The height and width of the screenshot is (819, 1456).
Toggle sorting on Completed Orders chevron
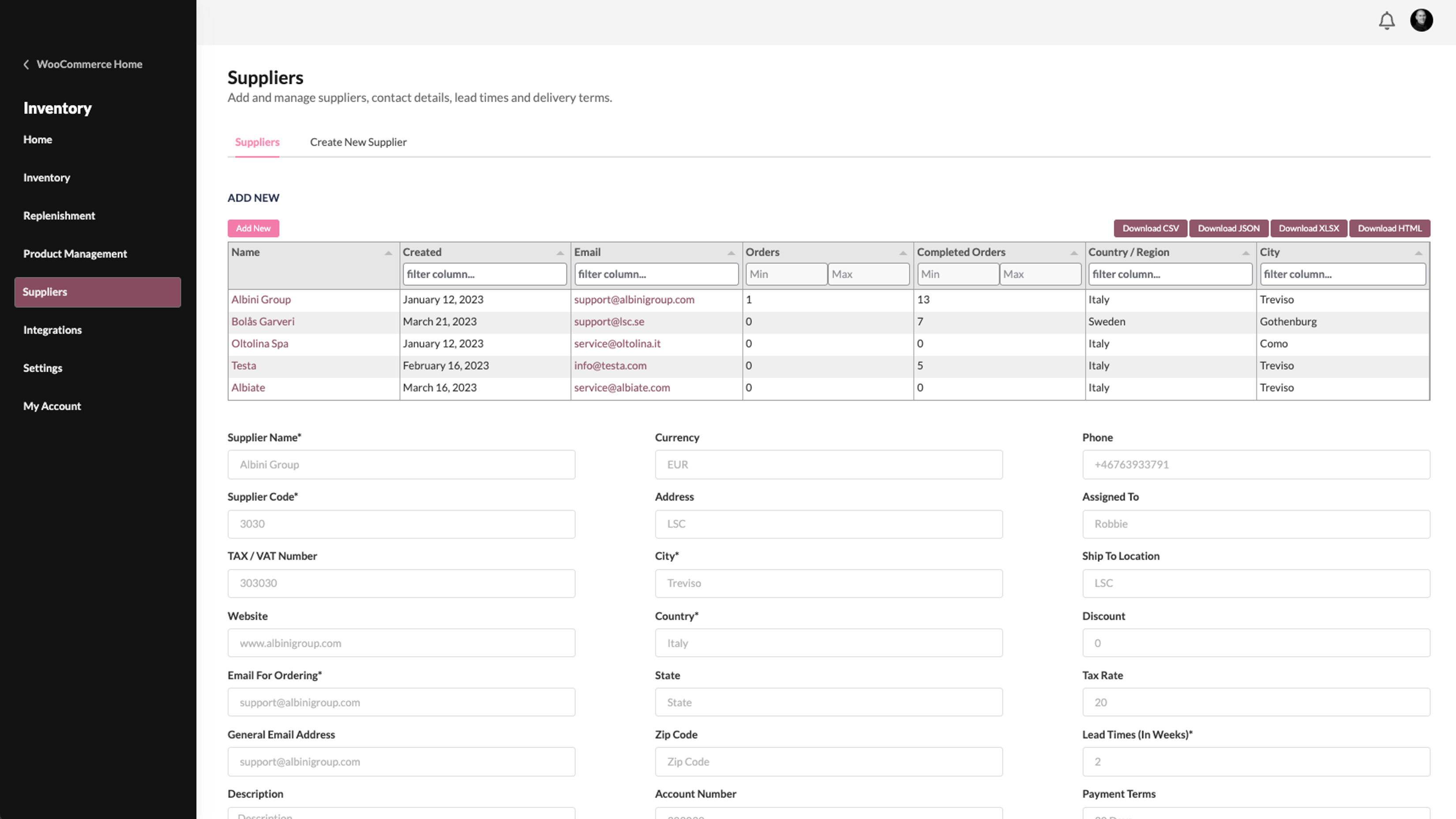1074,253
